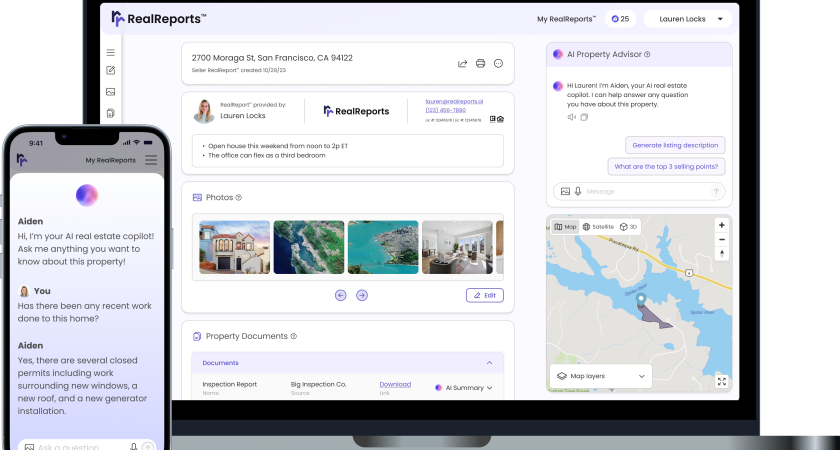Open the satellite coastline photo thumbnail
Viewport: 840px width, 450px height.
point(309,248)
